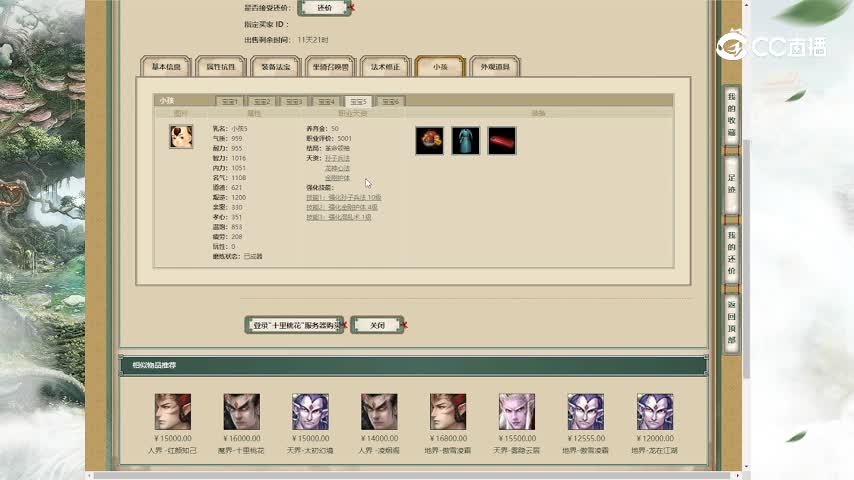Open the ¥12000.00 地界-龙在江湖 character thumbnail

(x=655, y=412)
